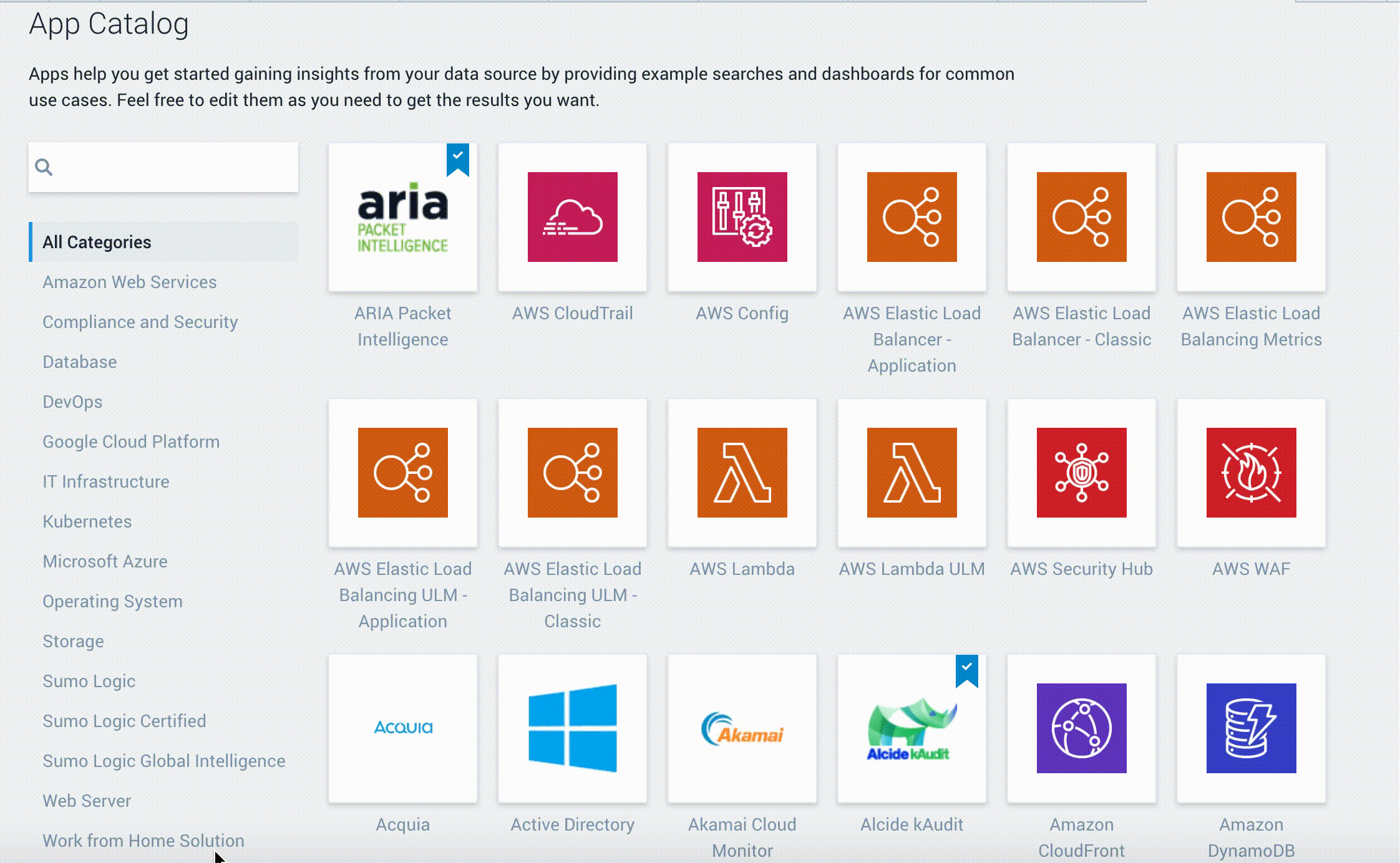Open the AWS CloudTrail app icon
1400x863 pixels.
[572, 217]
